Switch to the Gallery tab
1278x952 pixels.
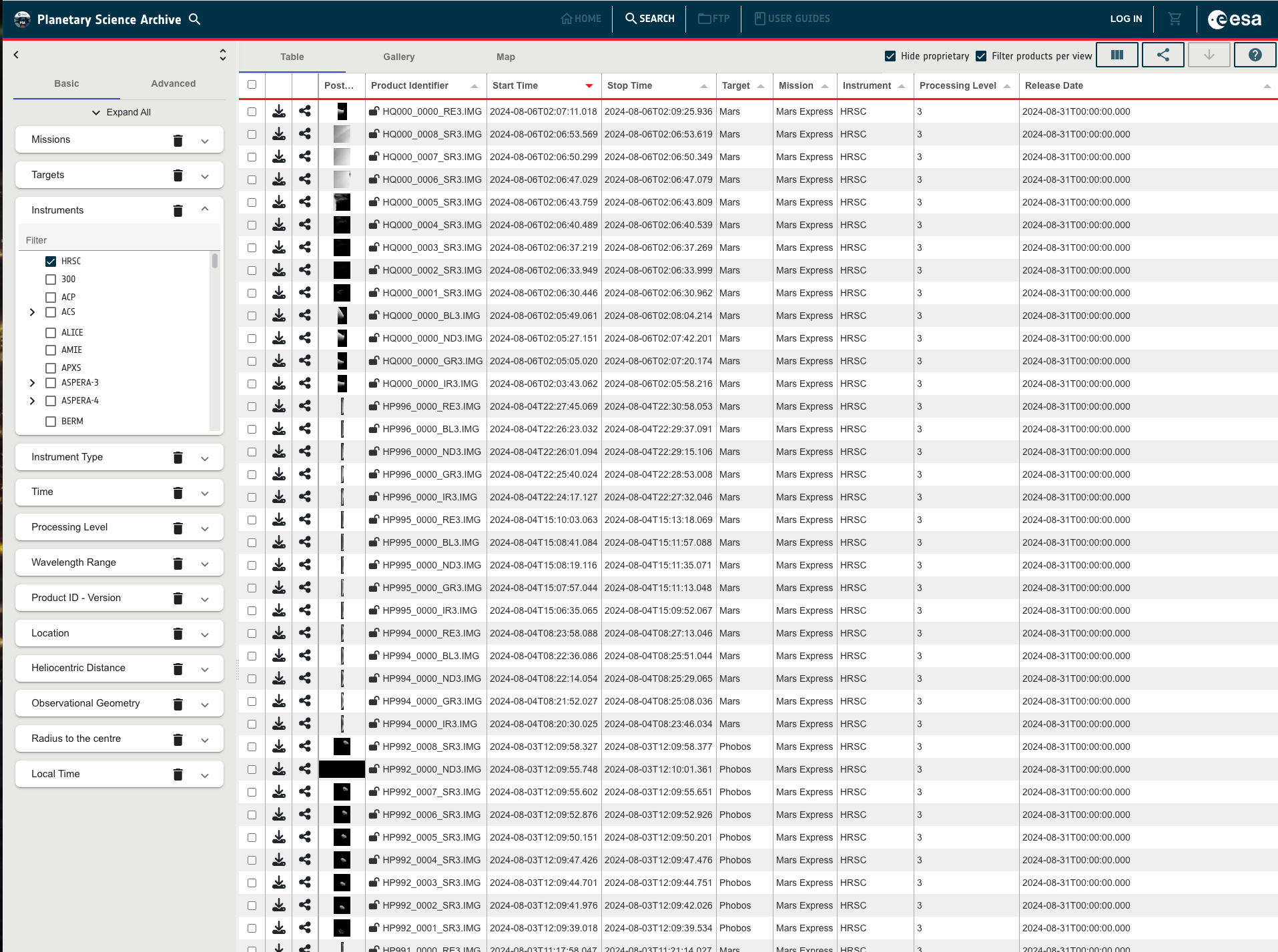[x=398, y=57]
